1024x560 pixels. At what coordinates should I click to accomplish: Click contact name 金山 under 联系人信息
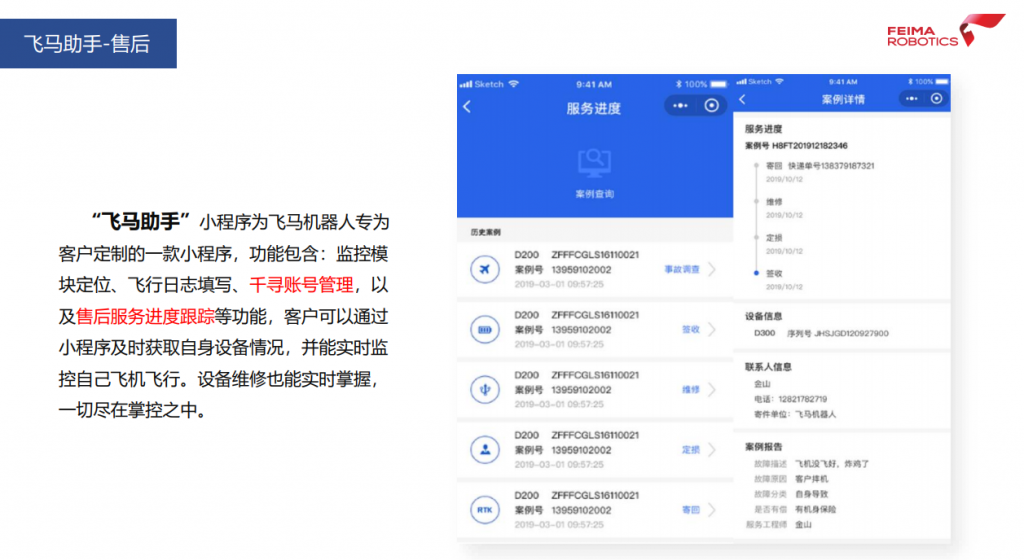(x=762, y=384)
